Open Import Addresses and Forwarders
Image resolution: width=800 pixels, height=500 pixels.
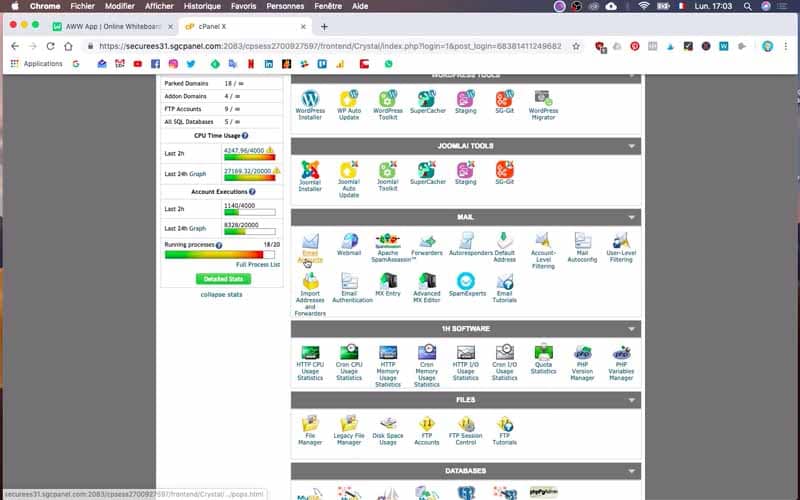coord(310,295)
